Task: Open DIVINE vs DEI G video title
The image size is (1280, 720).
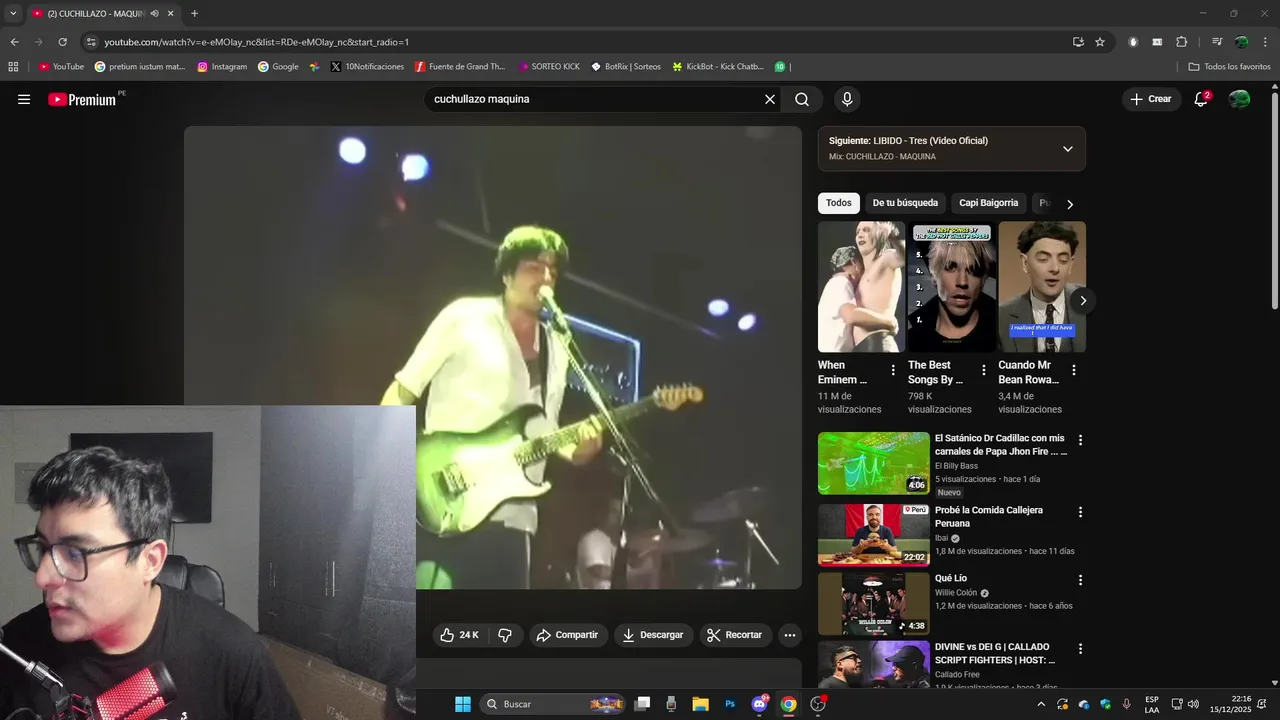Action: point(995,653)
